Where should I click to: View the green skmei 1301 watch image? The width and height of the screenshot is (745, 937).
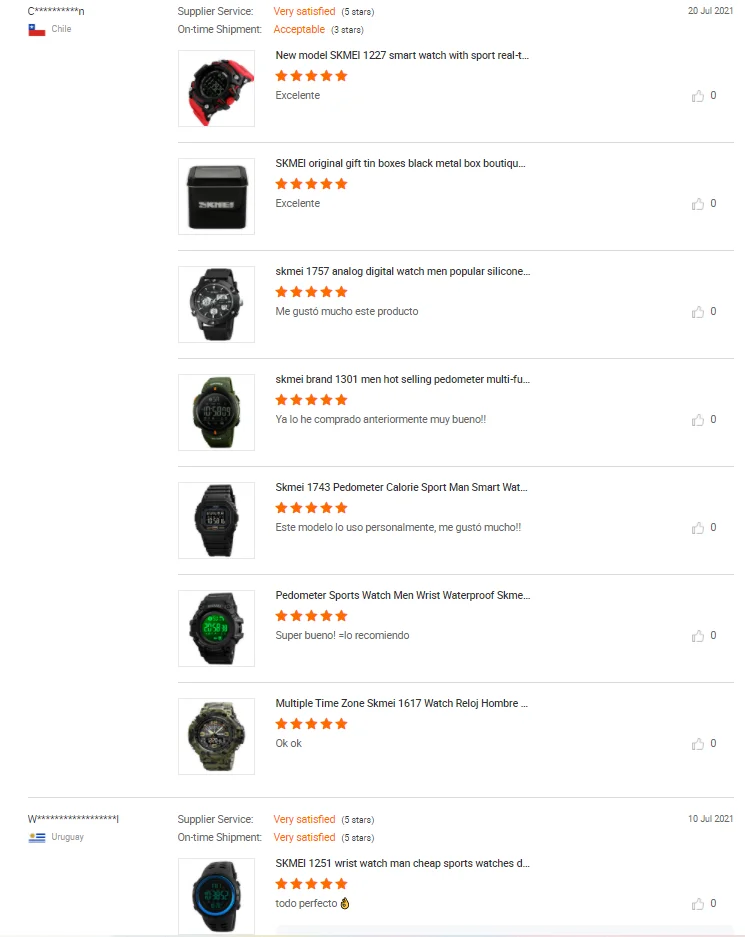point(216,412)
